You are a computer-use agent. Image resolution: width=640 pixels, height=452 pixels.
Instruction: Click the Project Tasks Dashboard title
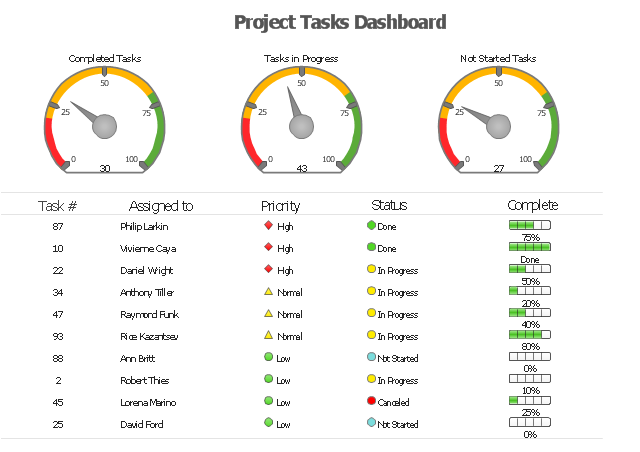(340, 22)
